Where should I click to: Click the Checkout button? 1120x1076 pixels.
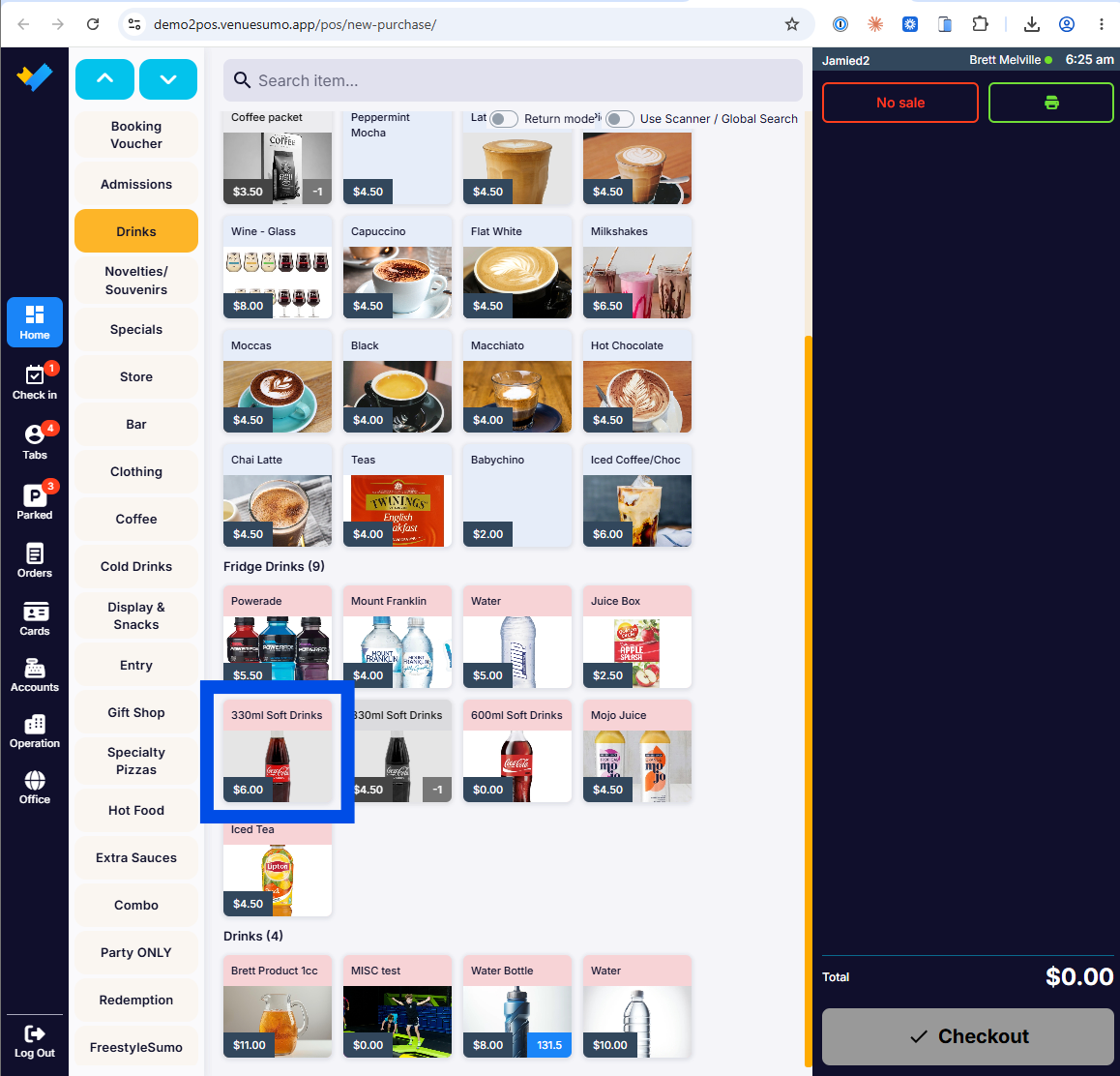coord(968,1036)
